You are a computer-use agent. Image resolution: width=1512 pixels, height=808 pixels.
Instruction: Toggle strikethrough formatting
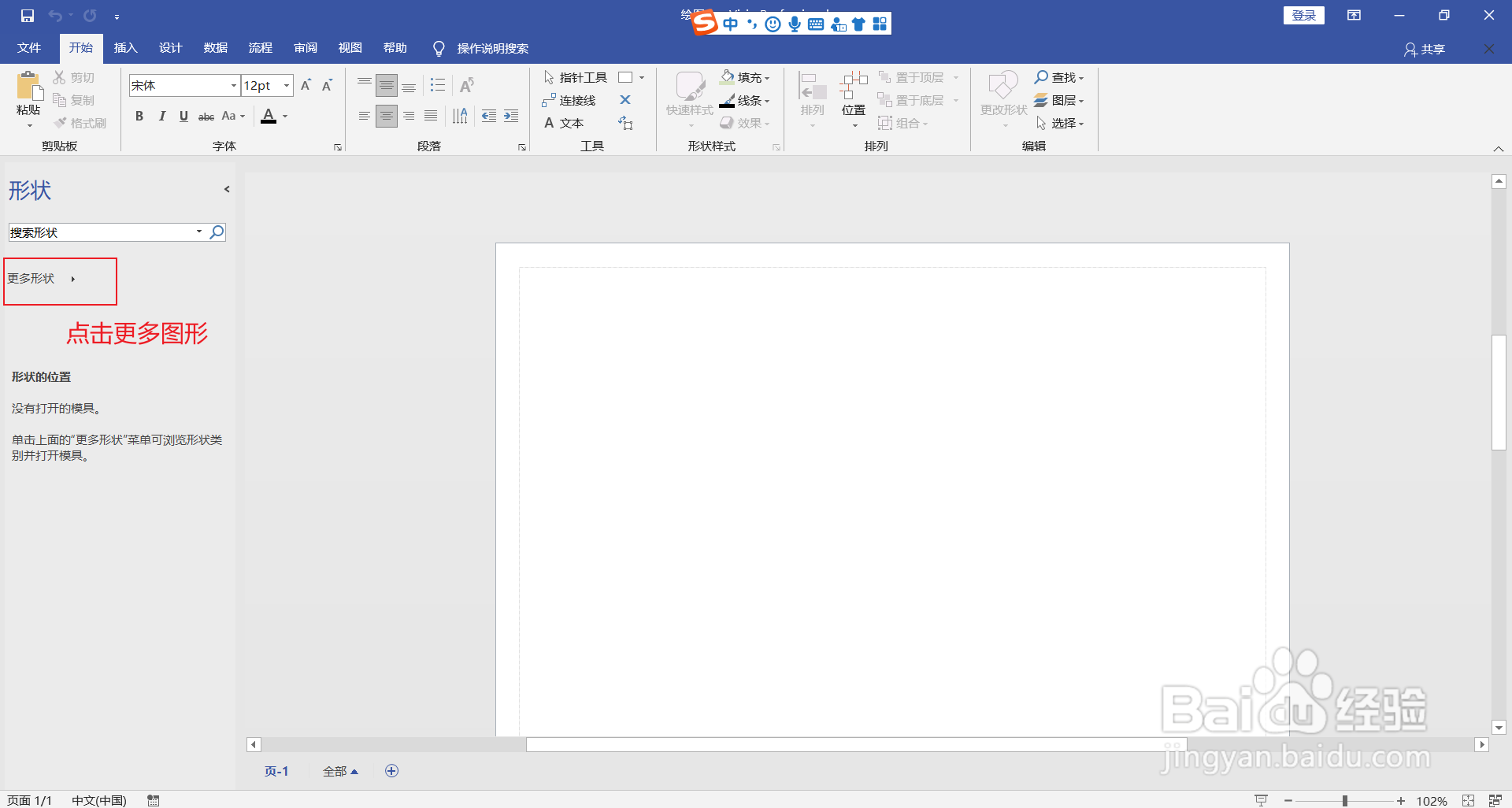(x=206, y=117)
